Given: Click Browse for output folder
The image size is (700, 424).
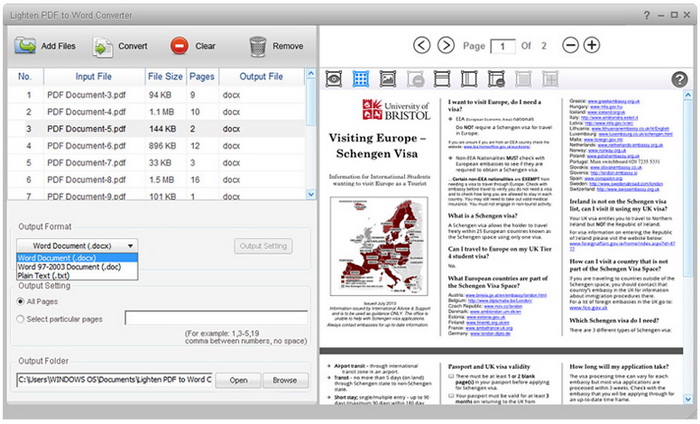Looking at the screenshot, I should (284, 380).
